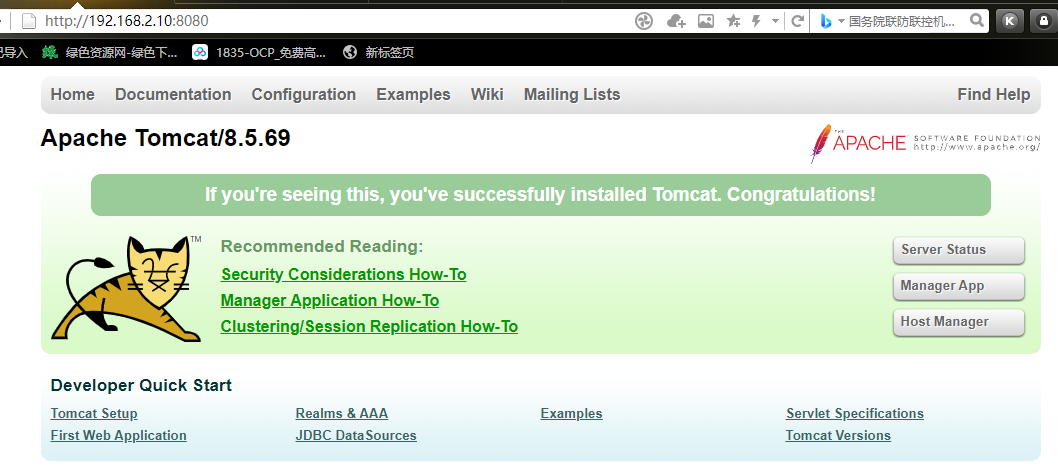The width and height of the screenshot is (1058, 471).
Task: Click the search box with Chinese text
Action: pyautogui.click(x=901, y=22)
